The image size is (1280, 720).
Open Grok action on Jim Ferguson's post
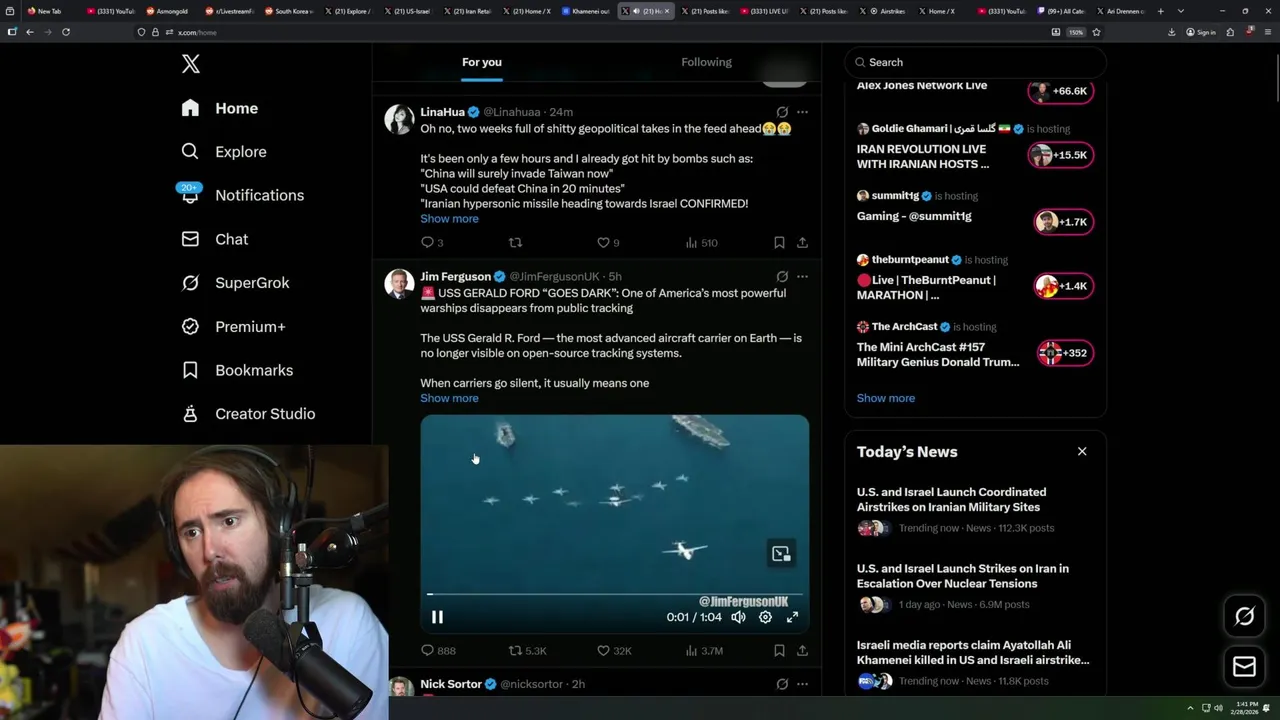click(x=782, y=276)
